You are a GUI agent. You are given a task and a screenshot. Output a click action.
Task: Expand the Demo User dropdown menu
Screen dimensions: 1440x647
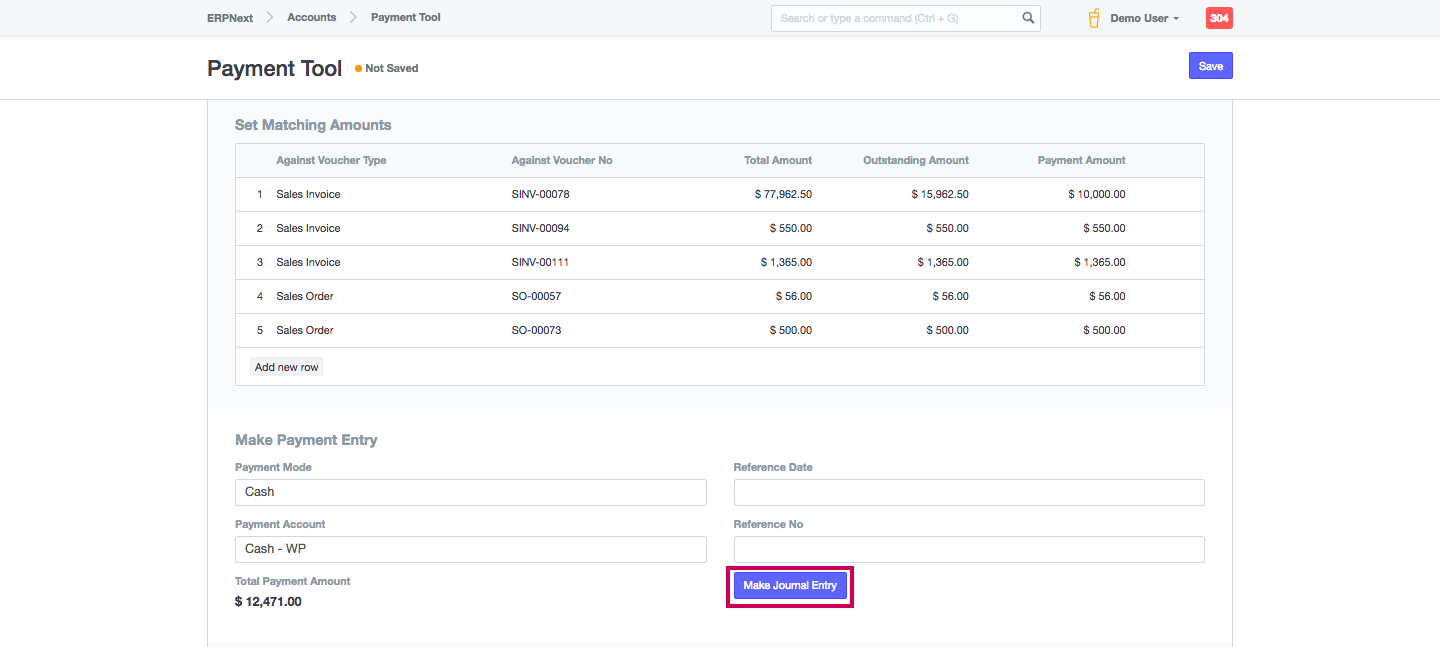pyautogui.click(x=1145, y=18)
